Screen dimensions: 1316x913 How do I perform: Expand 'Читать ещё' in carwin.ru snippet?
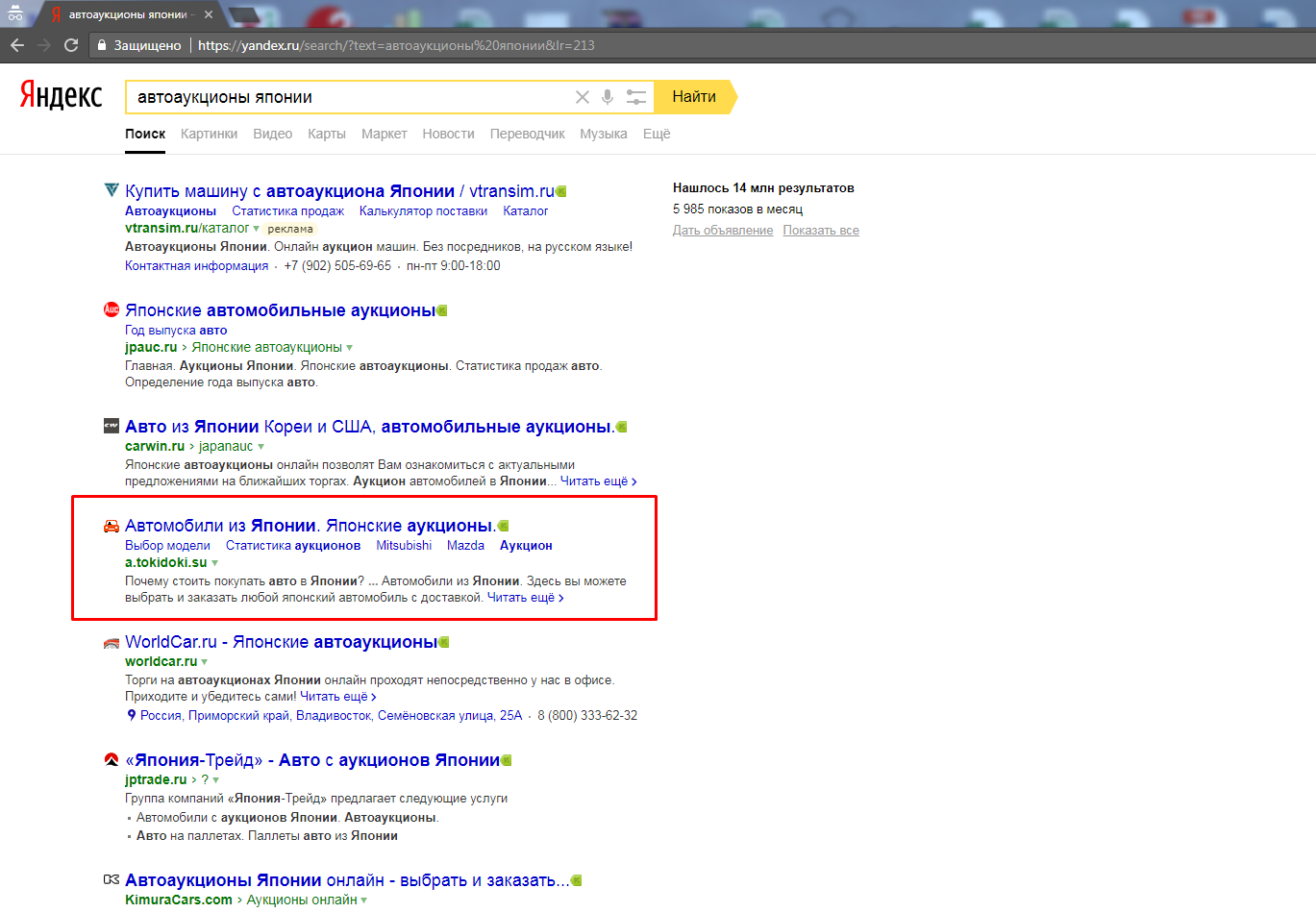click(x=598, y=481)
